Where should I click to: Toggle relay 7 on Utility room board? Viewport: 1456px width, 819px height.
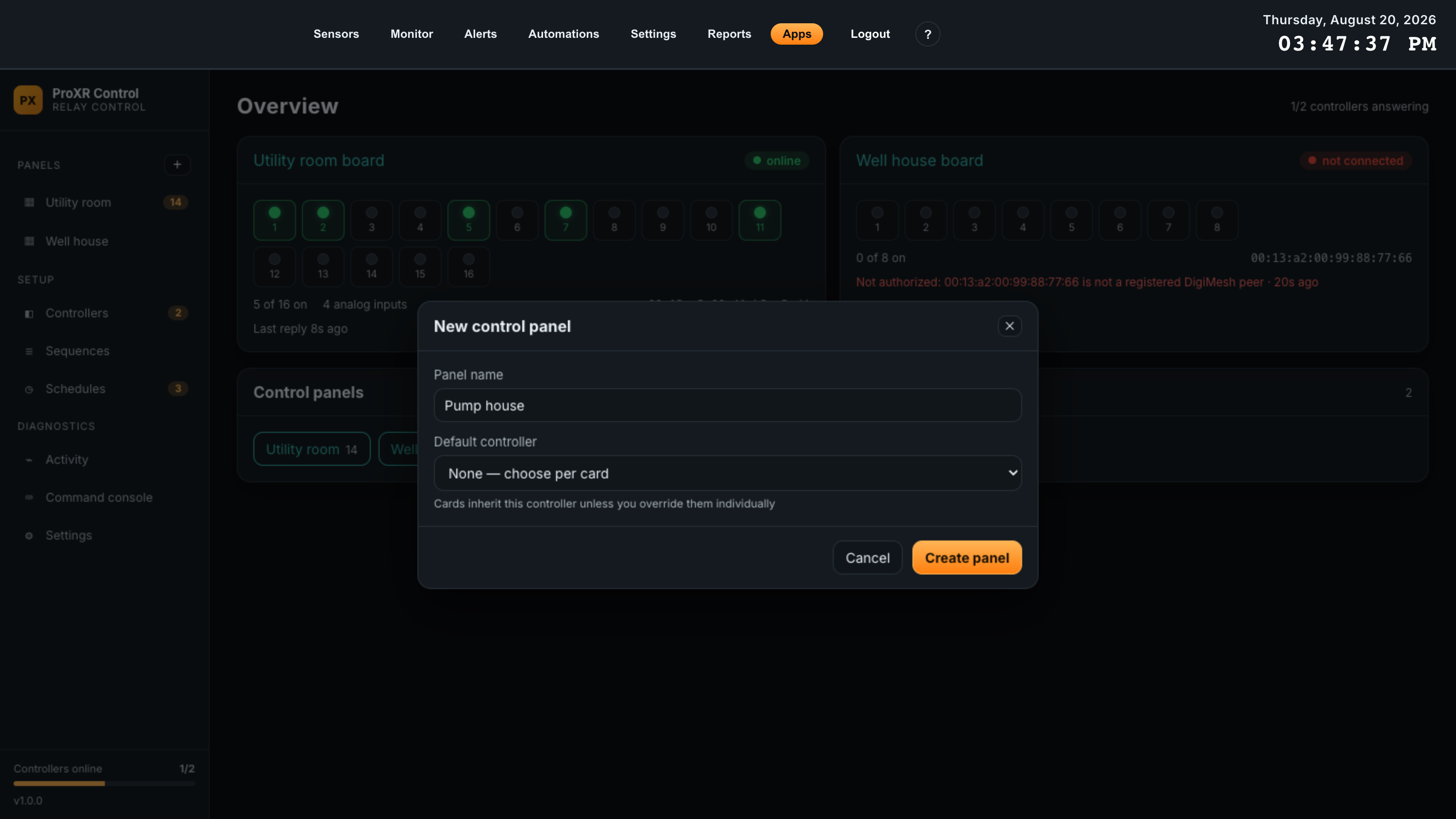[x=566, y=220]
